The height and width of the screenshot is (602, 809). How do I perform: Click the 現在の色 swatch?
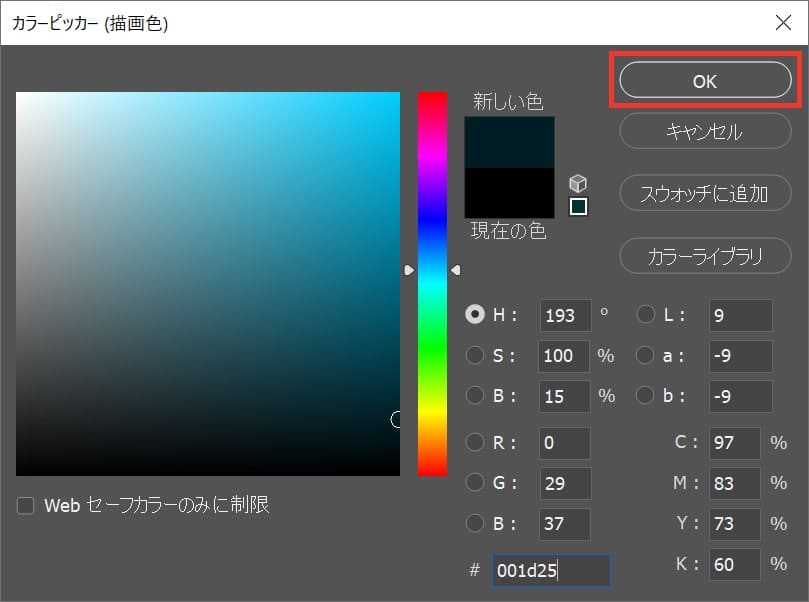pyautogui.click(x=509, y=192)
